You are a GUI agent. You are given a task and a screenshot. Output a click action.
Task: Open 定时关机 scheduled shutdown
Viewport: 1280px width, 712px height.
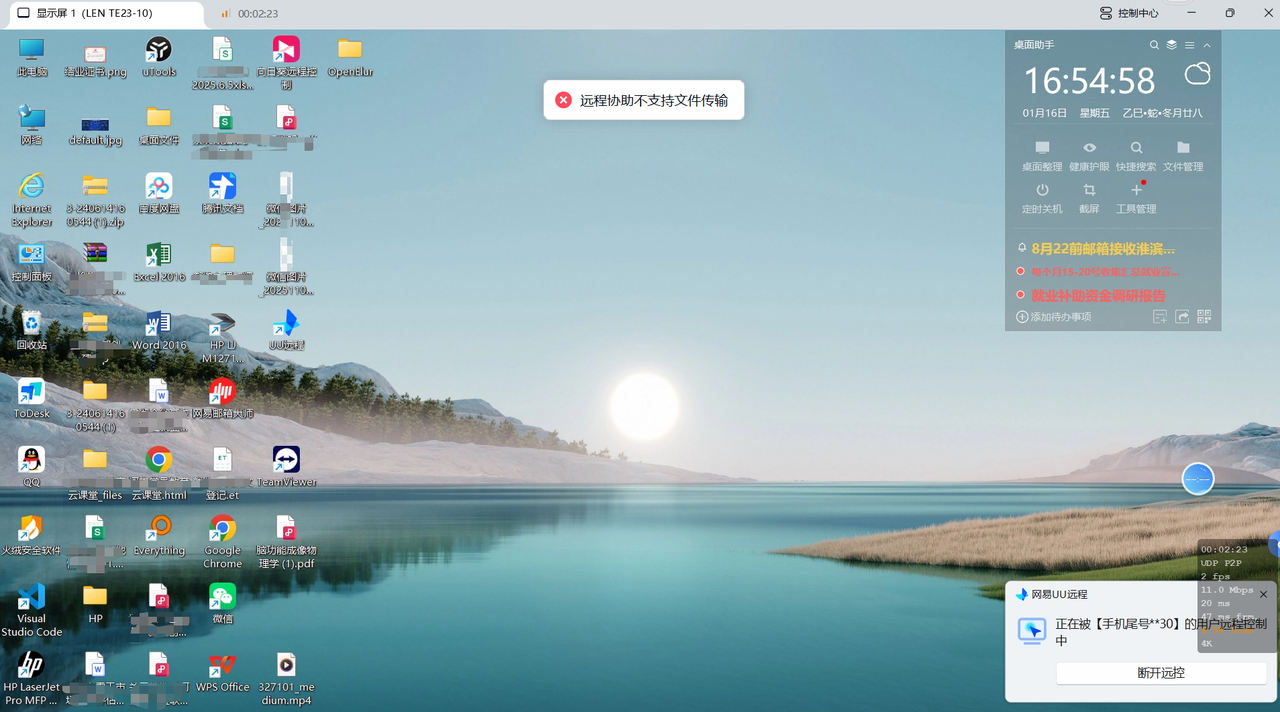click(x=1042, y=197)
